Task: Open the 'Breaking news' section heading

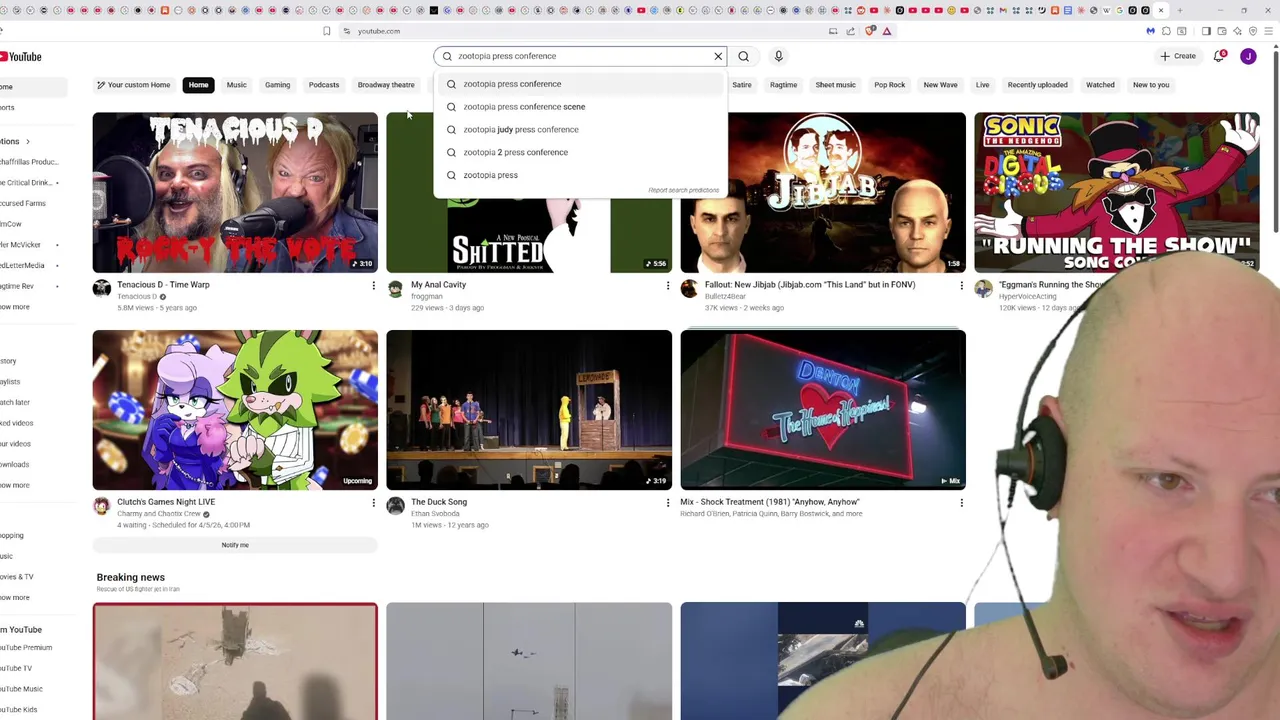Action: point(131,577)
